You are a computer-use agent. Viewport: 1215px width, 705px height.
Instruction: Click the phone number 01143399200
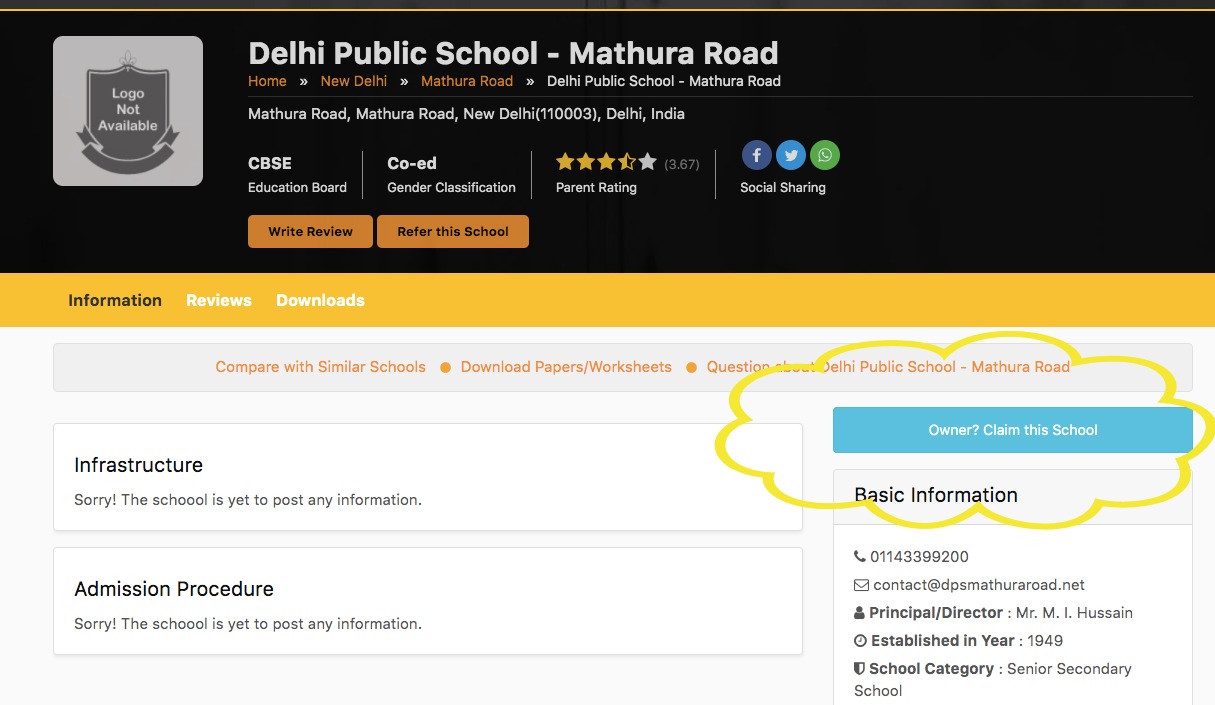919,556
